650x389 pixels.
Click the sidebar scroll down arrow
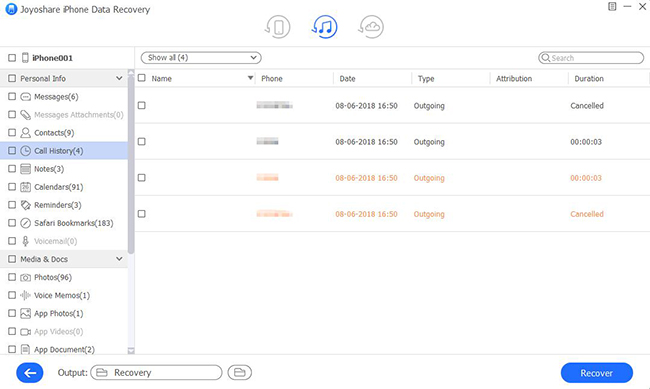pyautogui.click(x=131, y=351)
